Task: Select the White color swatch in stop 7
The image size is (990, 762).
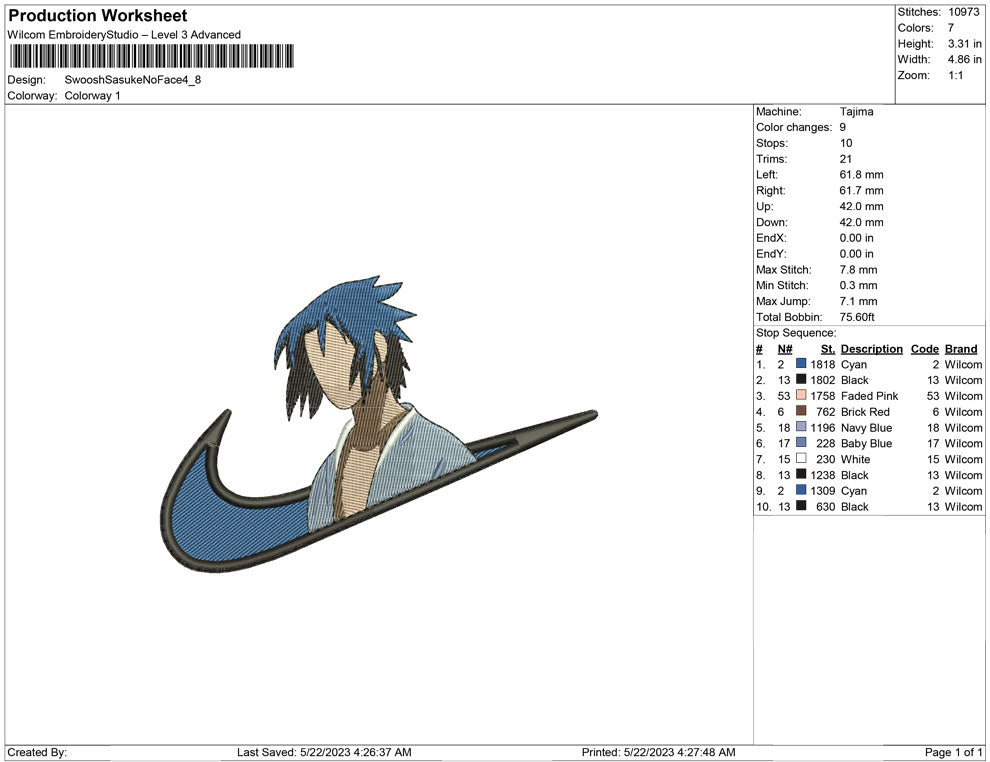Action: tap(801, 459)
